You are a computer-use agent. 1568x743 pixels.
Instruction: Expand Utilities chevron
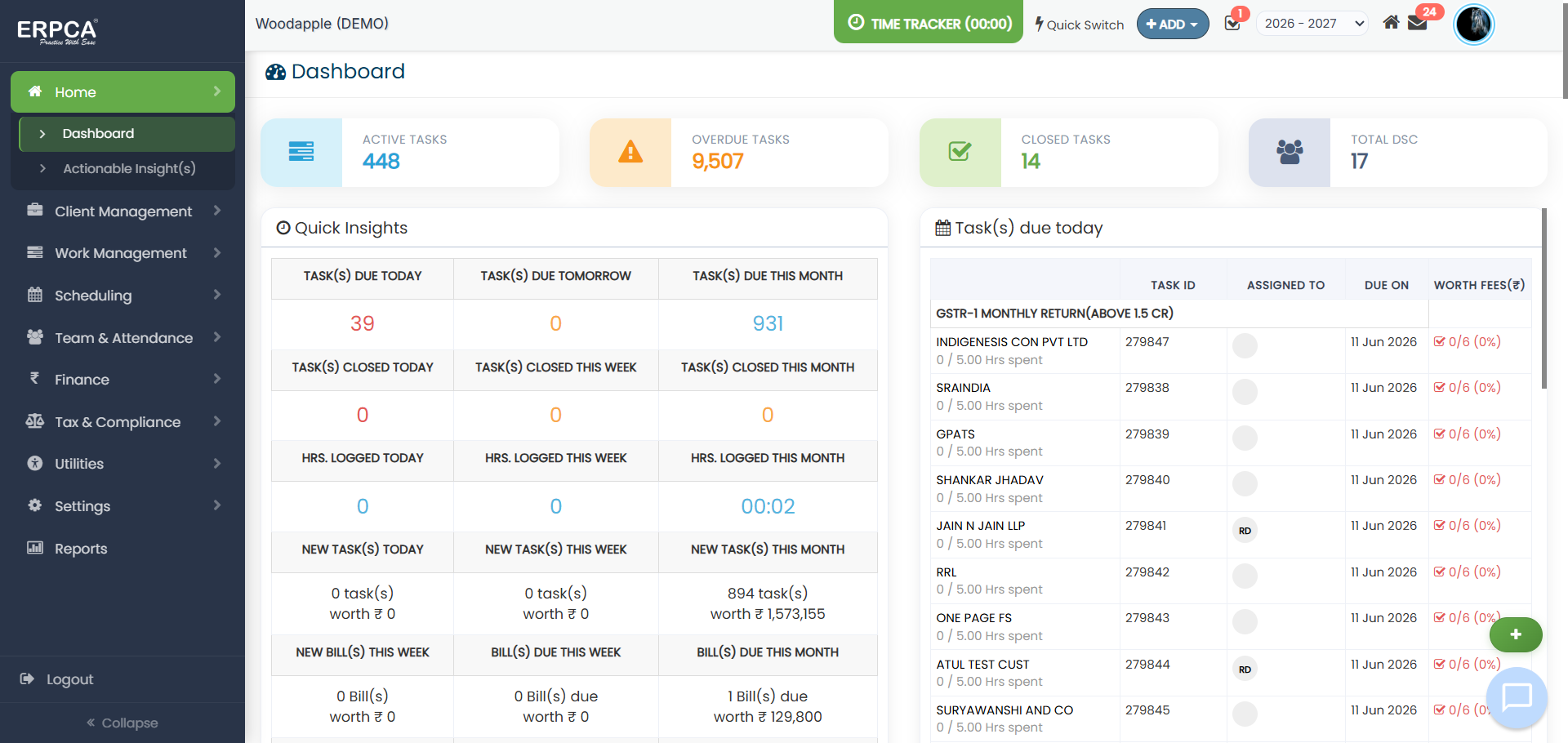click(x=217, y=464)
